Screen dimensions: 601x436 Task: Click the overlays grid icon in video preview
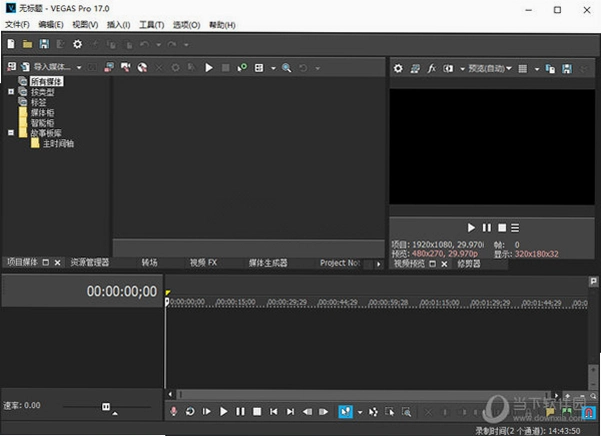click(x=522, y=69)
